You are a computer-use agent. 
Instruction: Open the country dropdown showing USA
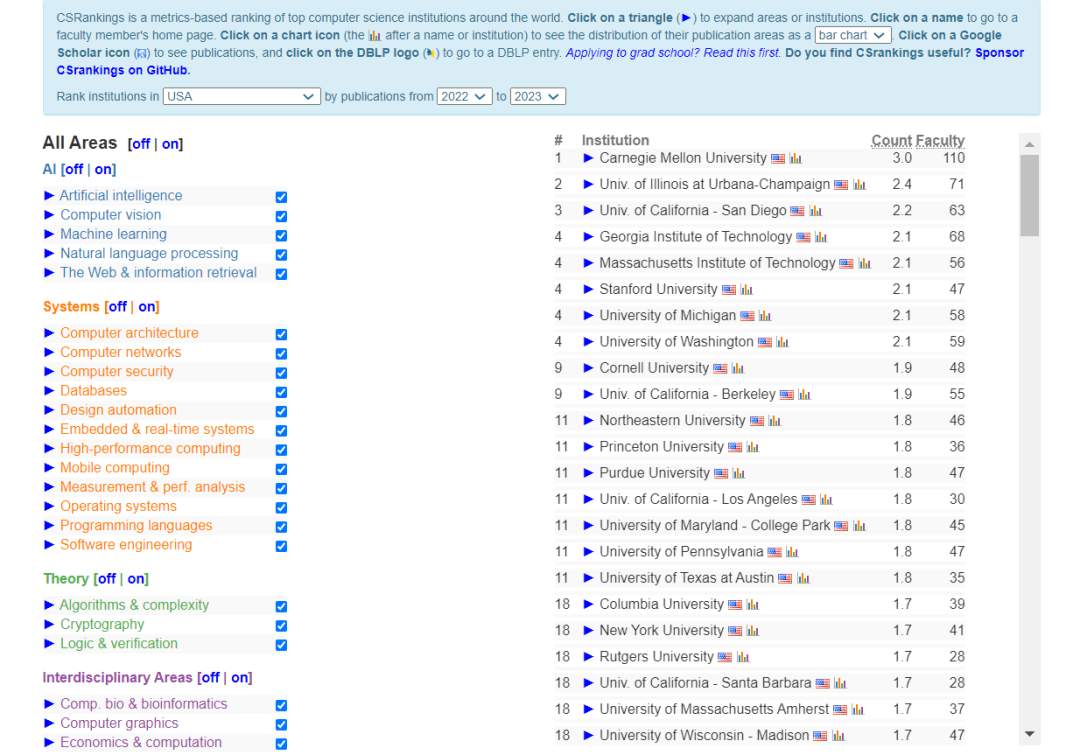tap(241, 96)
